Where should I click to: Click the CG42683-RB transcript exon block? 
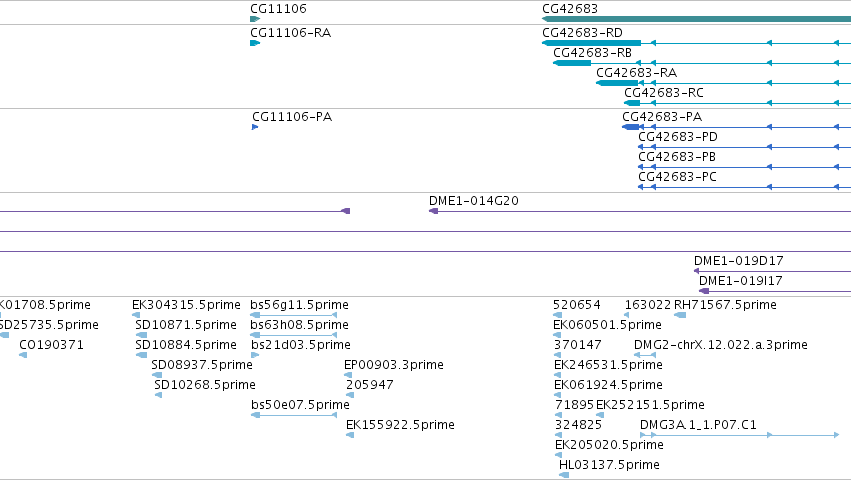pyautogui.click(x=572, y=63)
